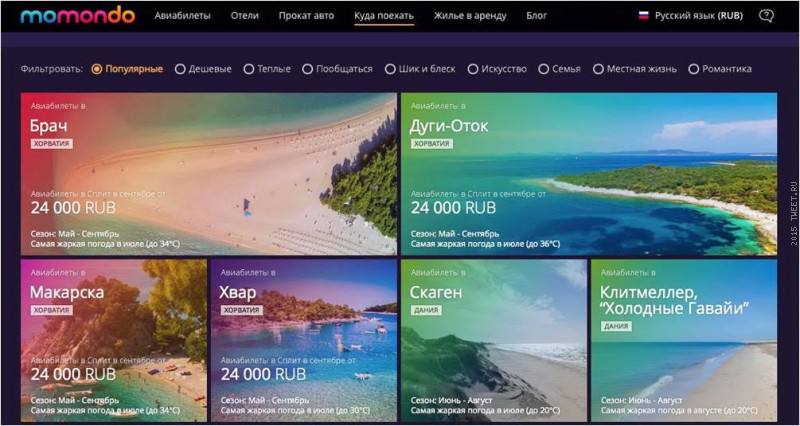Open the Блог link
This screenshot has width=800, height=426.
(x=536, y=16)
